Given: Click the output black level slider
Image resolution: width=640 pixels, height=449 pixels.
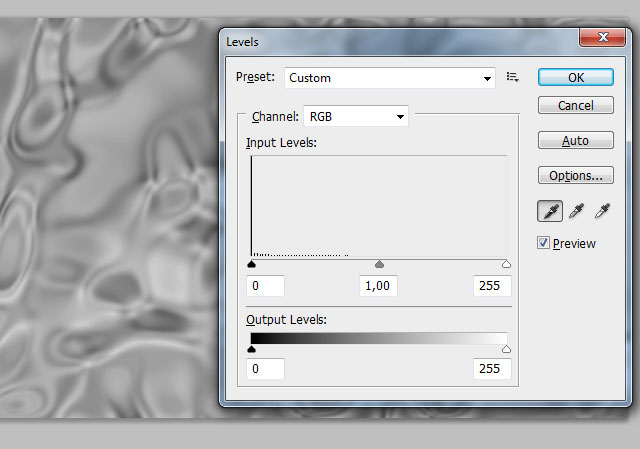Looking at the screenshot, I should coord(251,349).
